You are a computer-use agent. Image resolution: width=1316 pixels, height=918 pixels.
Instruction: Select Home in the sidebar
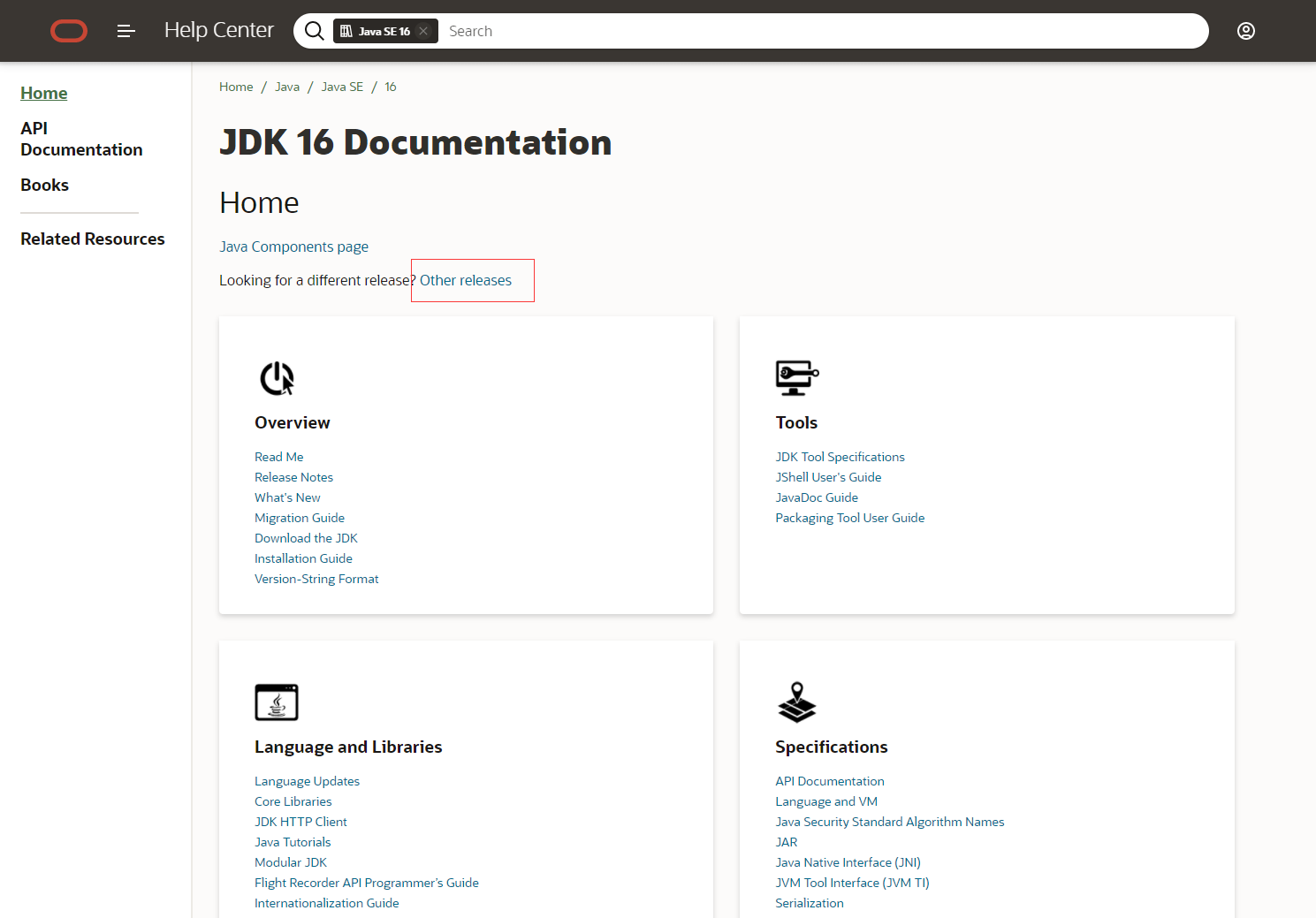pyautogui.click(x=44, y=93)
